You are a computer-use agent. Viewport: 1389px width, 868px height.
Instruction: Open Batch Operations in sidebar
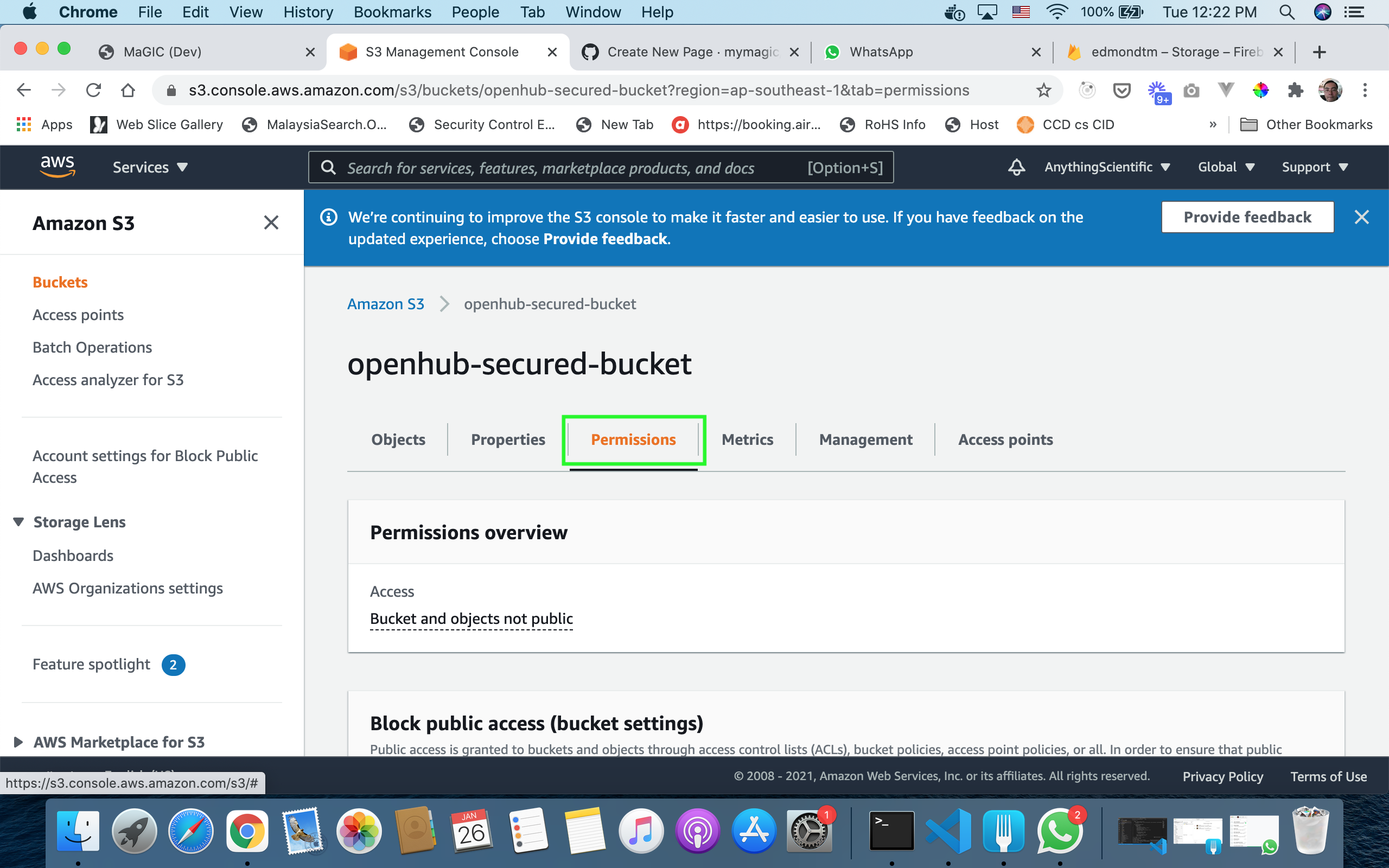pyautogui.click(x=92, y=347)
